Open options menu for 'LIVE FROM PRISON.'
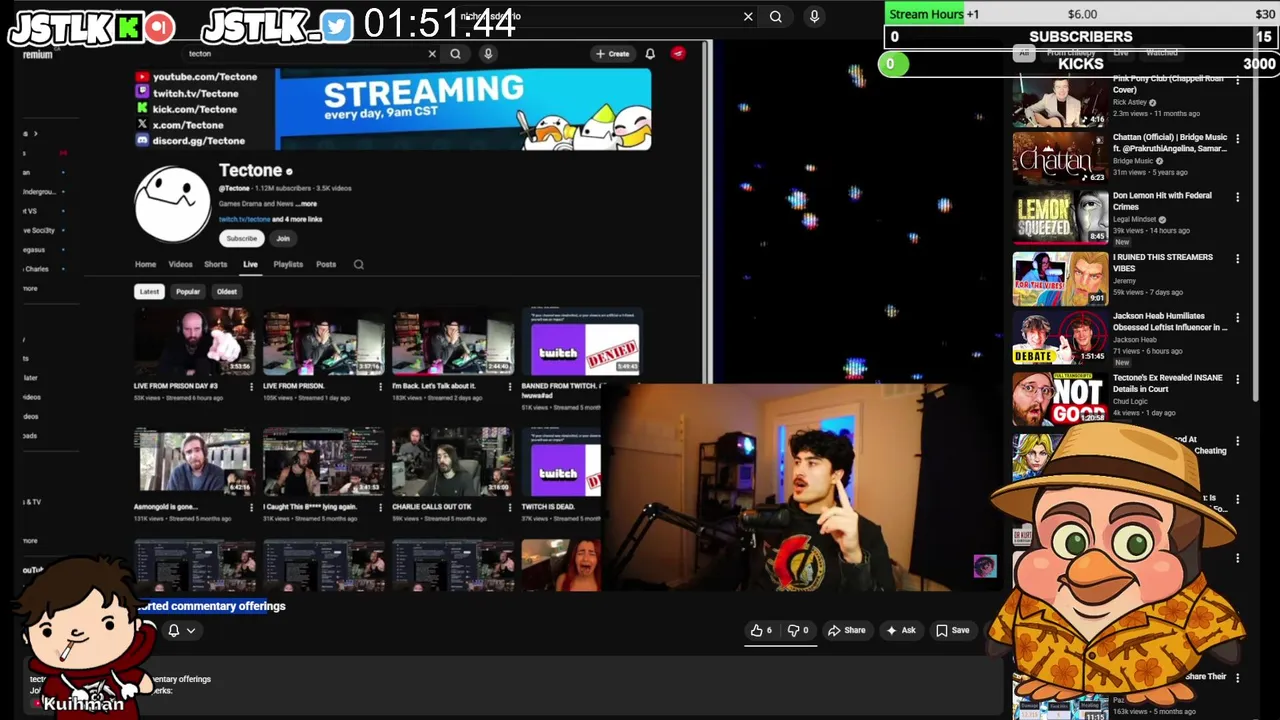Viewport: 1280px width, 720px height. coord(381,387)
